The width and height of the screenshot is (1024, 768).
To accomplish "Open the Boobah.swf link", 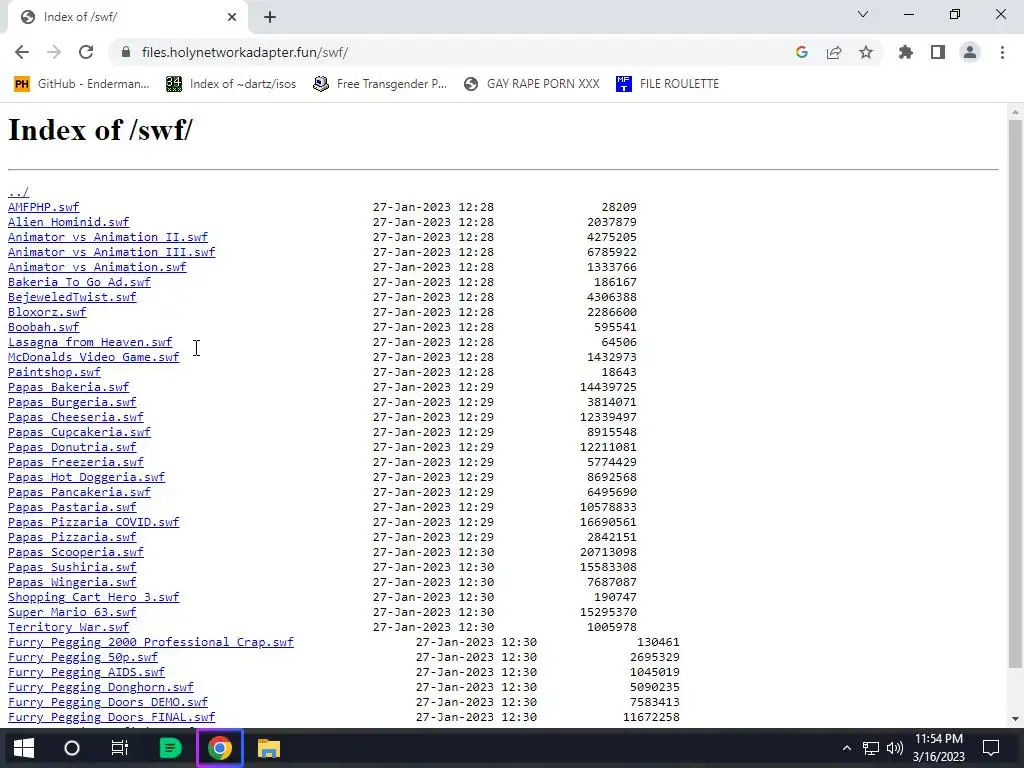I will click(43, 327).
